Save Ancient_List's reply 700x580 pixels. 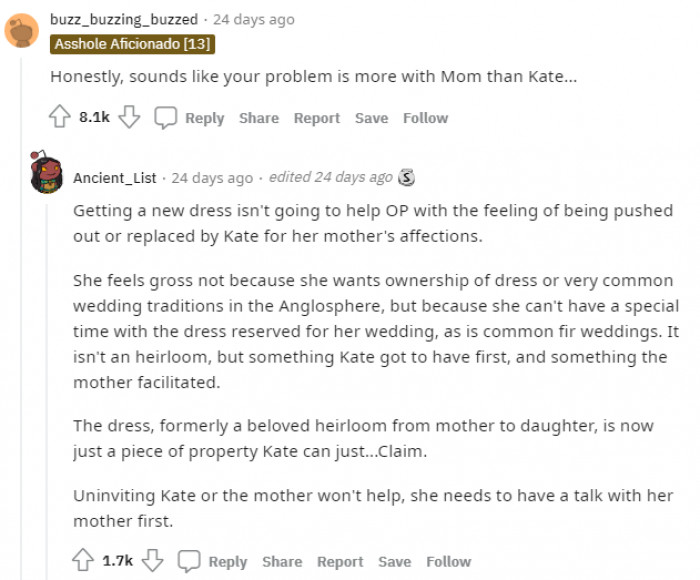[x=395, y=562]
